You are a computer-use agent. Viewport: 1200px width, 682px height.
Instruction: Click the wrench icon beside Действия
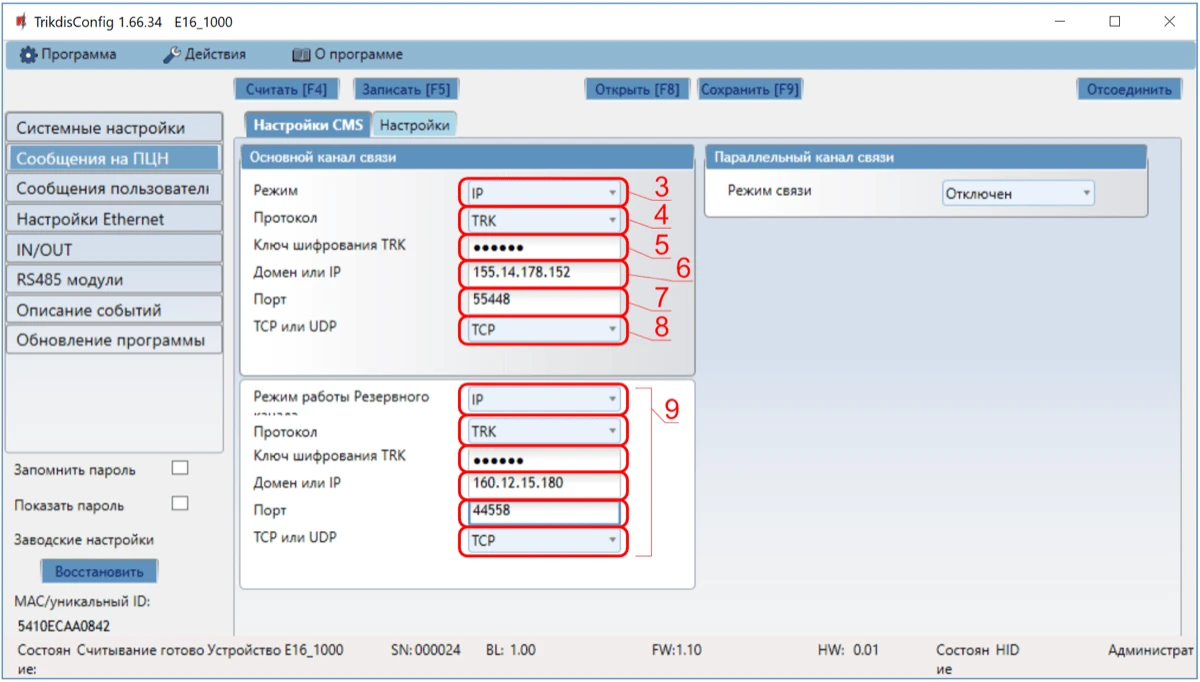[x=172, y=55]
